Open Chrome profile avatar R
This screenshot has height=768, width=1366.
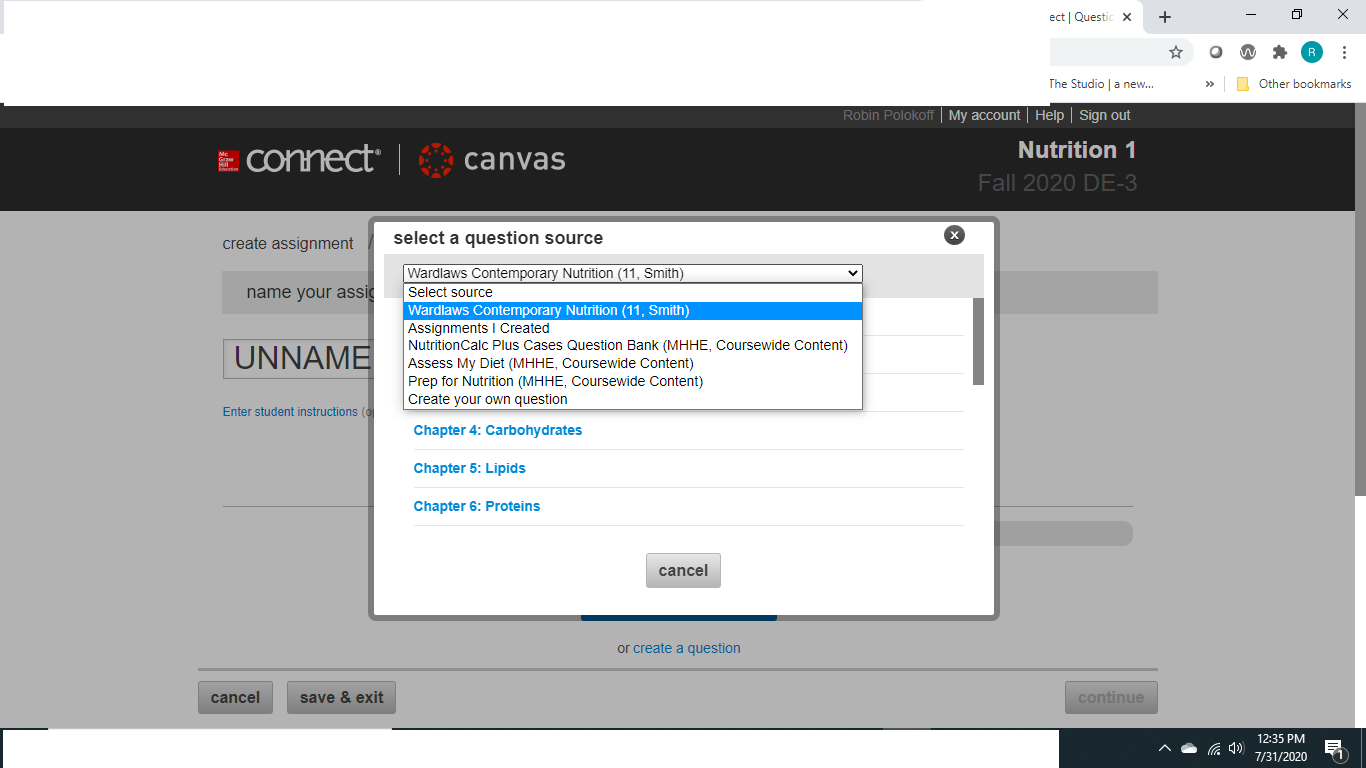[x=1311, y=52]
